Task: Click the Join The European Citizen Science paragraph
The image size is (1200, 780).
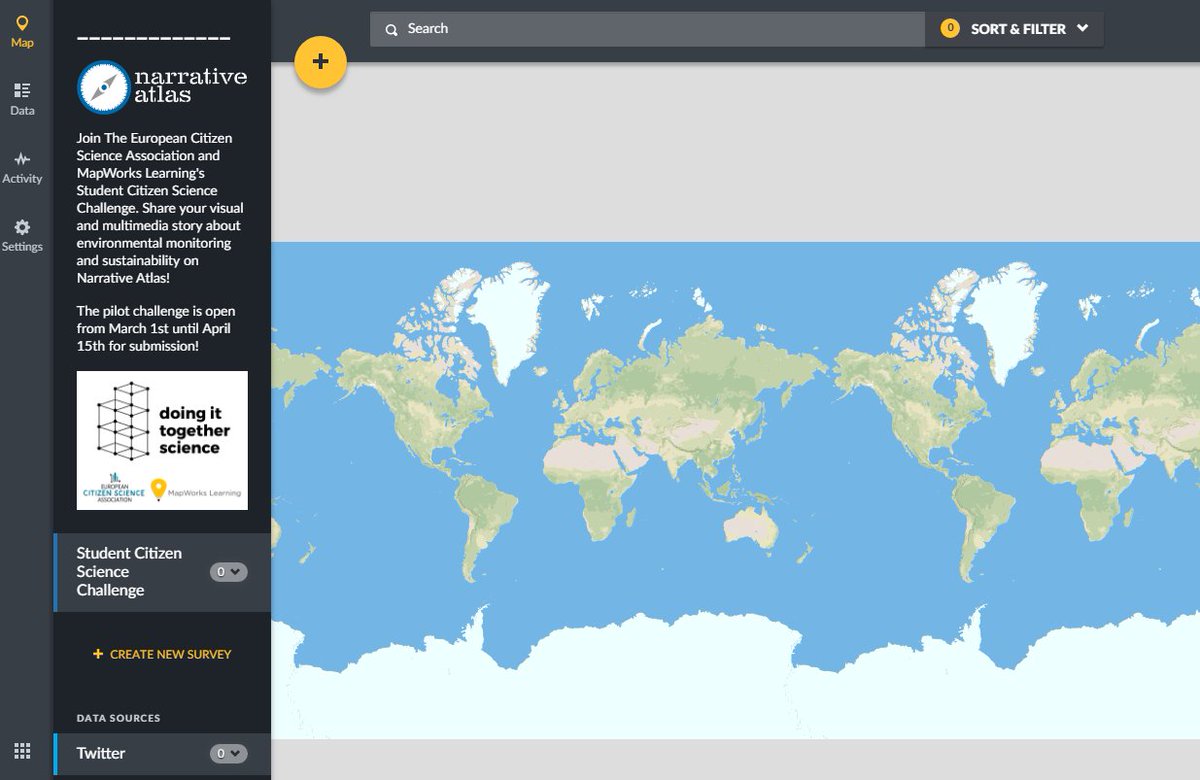Action: 161,208
